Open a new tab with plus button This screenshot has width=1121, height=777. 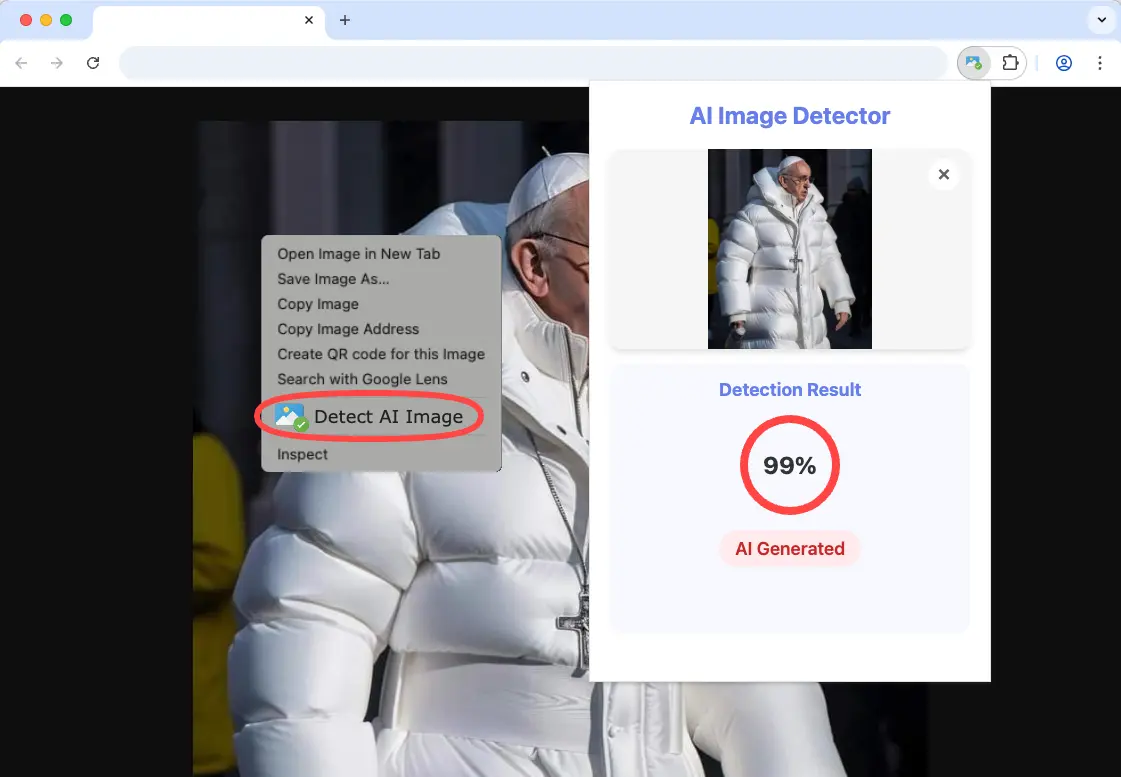[345, 20]
